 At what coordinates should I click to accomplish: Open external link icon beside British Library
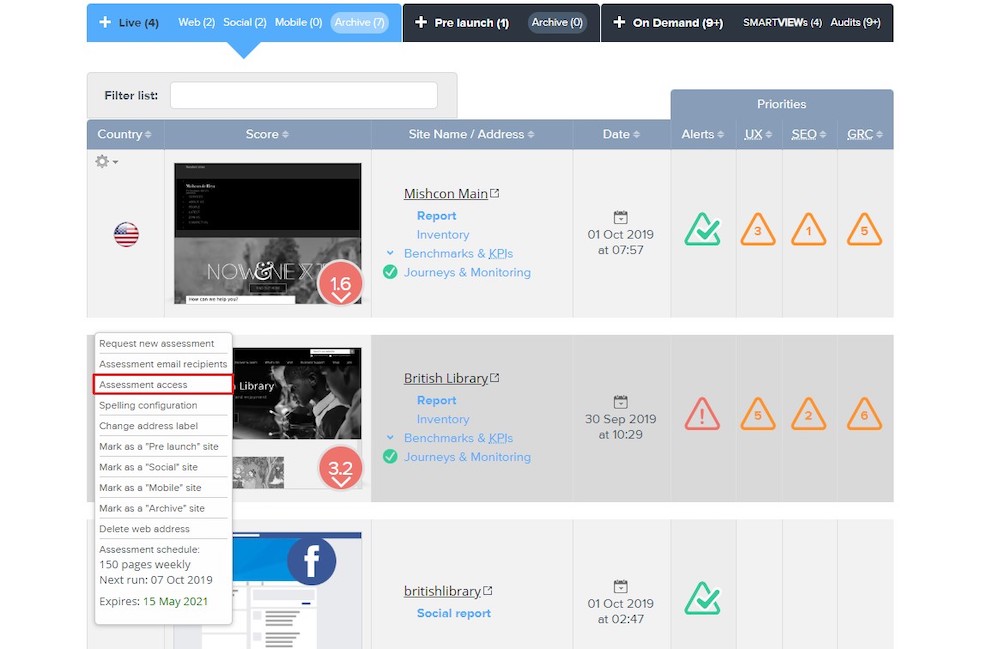(x=495, y=377)
